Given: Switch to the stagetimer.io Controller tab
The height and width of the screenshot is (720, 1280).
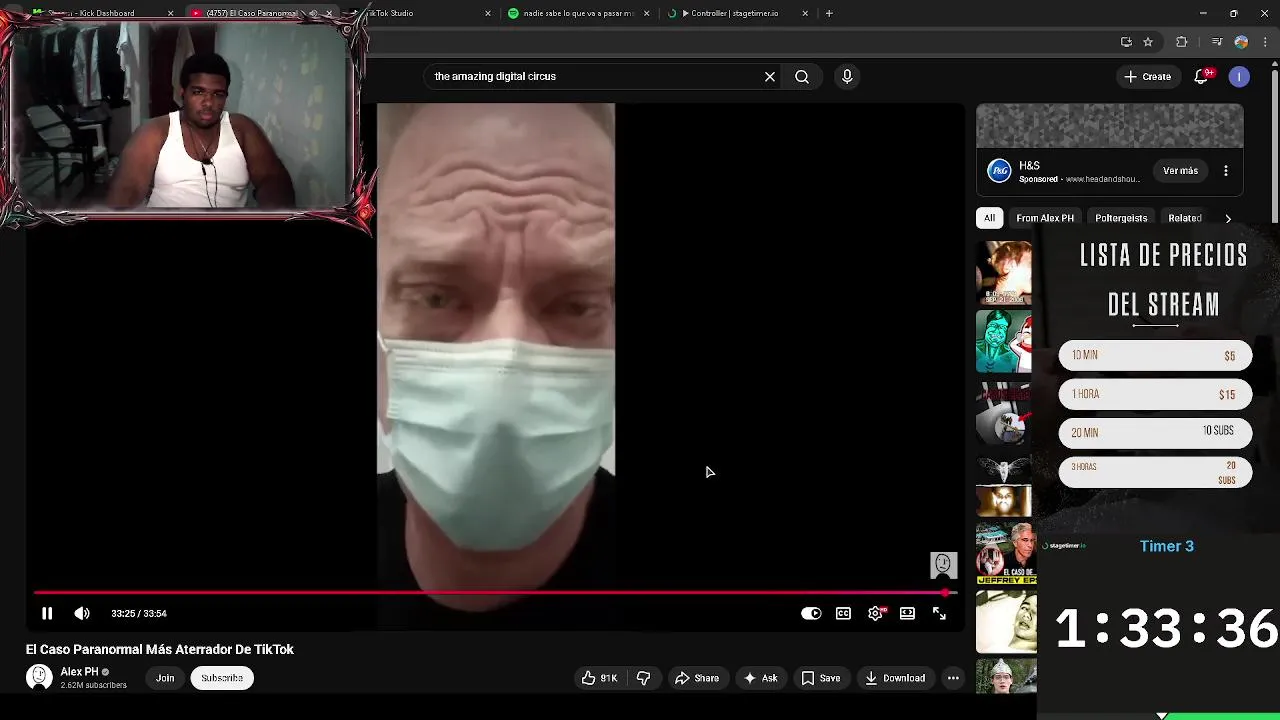Looking at the screenshot, I should point(737,13).
